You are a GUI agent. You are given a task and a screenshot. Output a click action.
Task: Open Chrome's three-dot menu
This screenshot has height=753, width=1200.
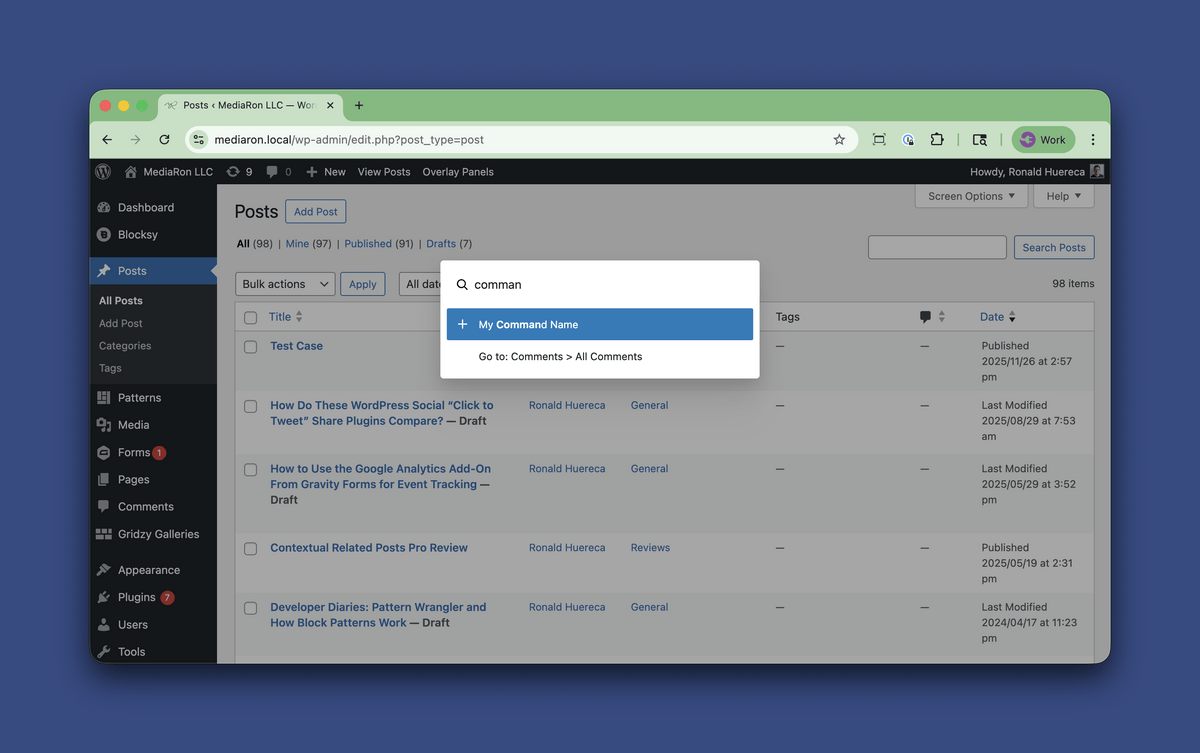click(x=1092, y=140)
